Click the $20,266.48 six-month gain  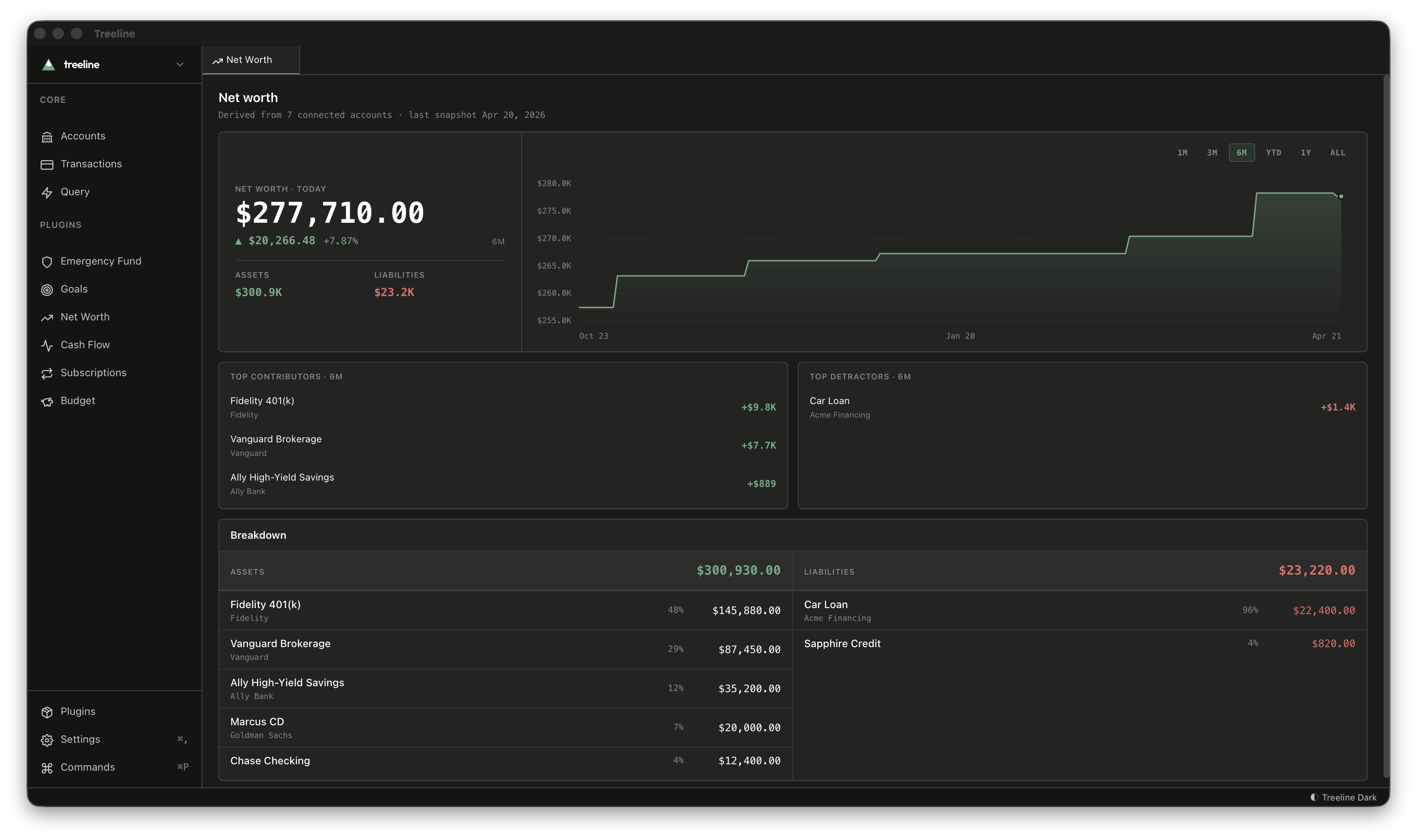point(282,241)
